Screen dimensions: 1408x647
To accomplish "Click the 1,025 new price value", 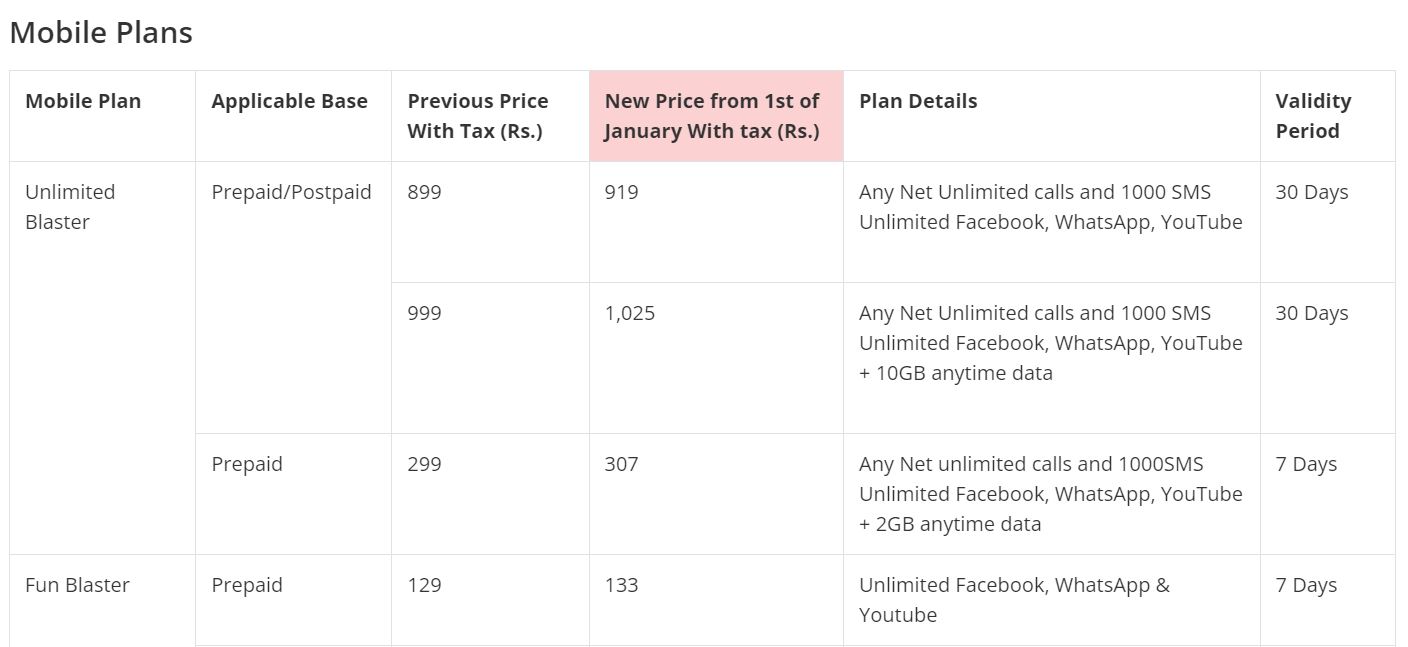I will coord(630,313).
